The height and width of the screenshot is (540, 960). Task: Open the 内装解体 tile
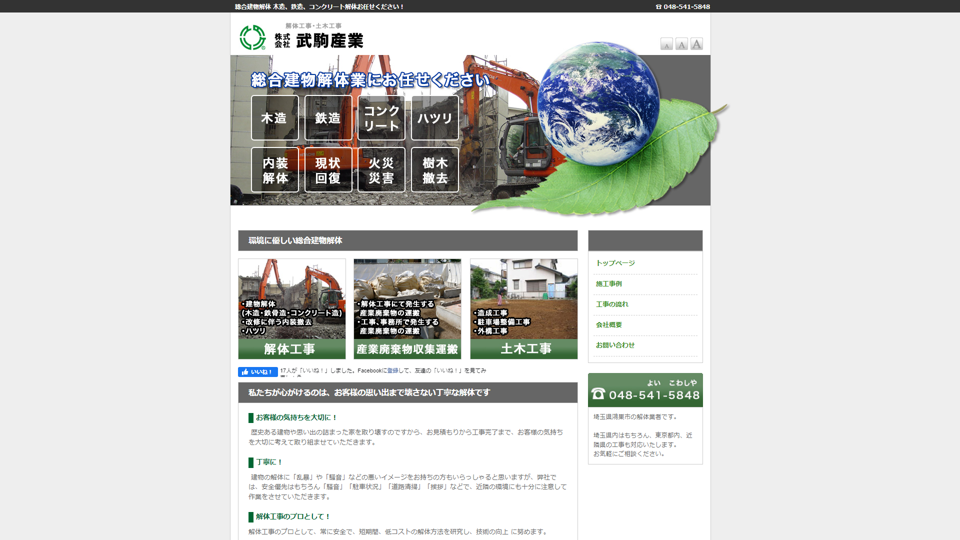coord(275,170)
